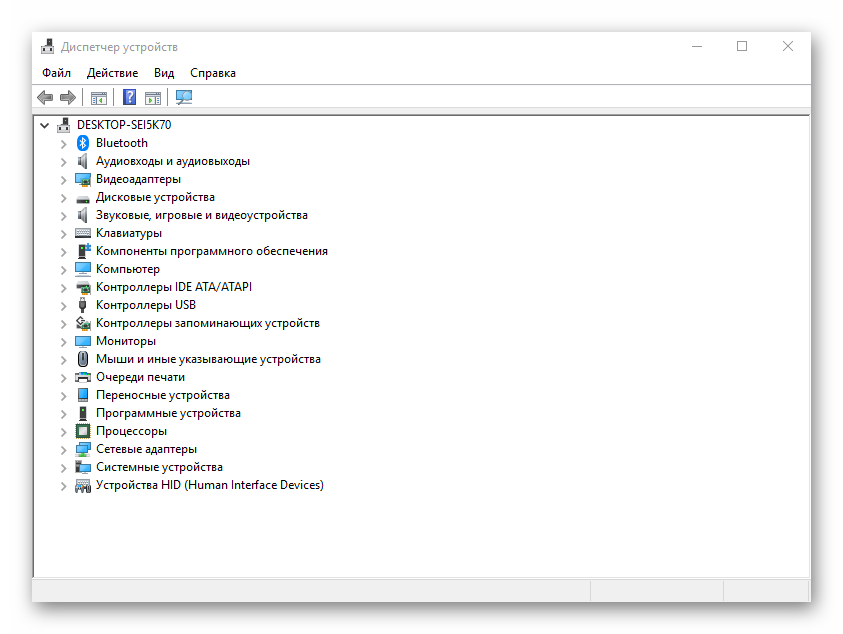Maximize the Диспетчер устройств window
The height and width of the screenshot is (634, 843).
(742, 47)
